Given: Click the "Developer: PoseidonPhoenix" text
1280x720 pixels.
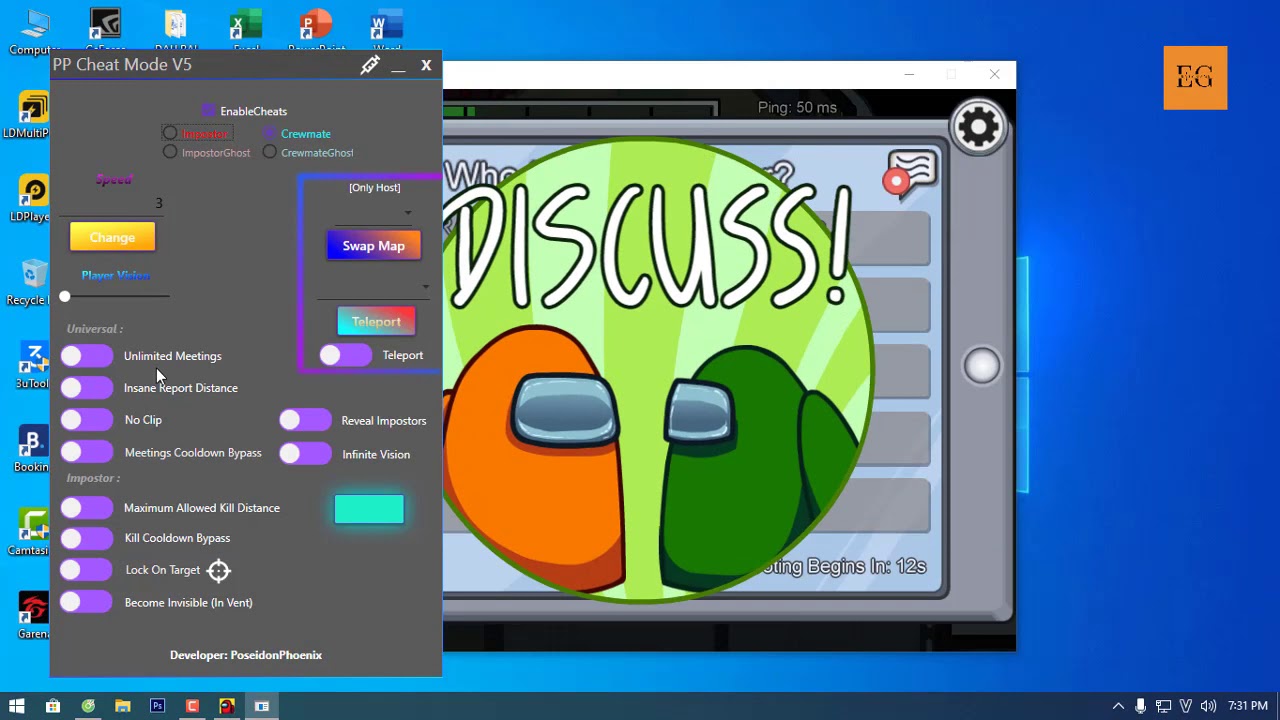Looking at the screenshot, I should [246, 655].
